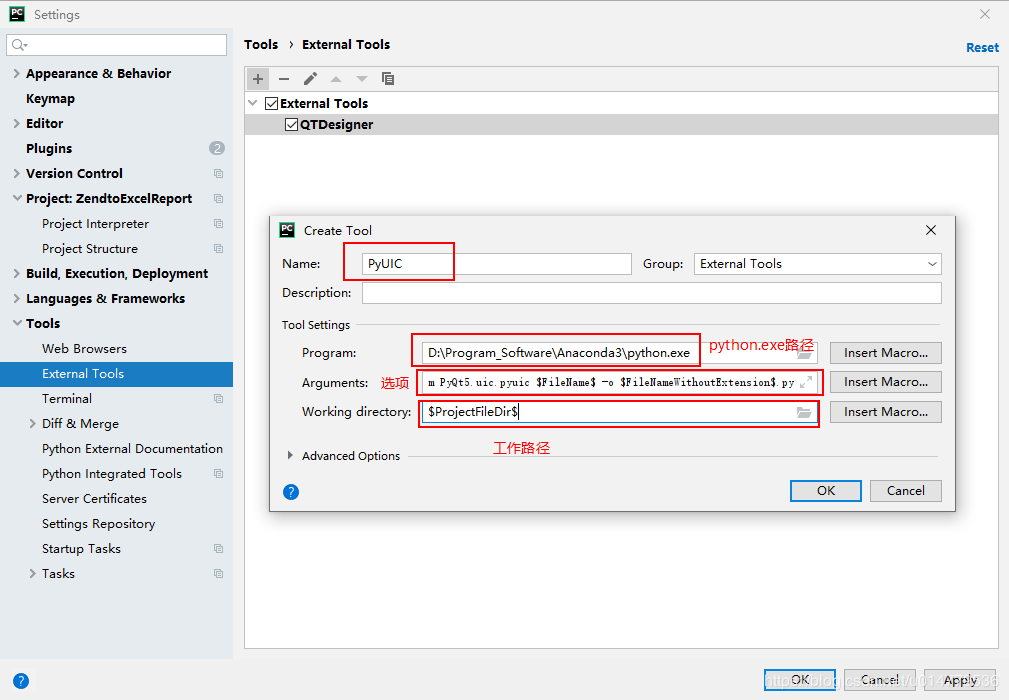The height and width of the screenshot is (700, 1009).
Task: Toggle the QTDesigner checkbox
Action: (292, 125)
